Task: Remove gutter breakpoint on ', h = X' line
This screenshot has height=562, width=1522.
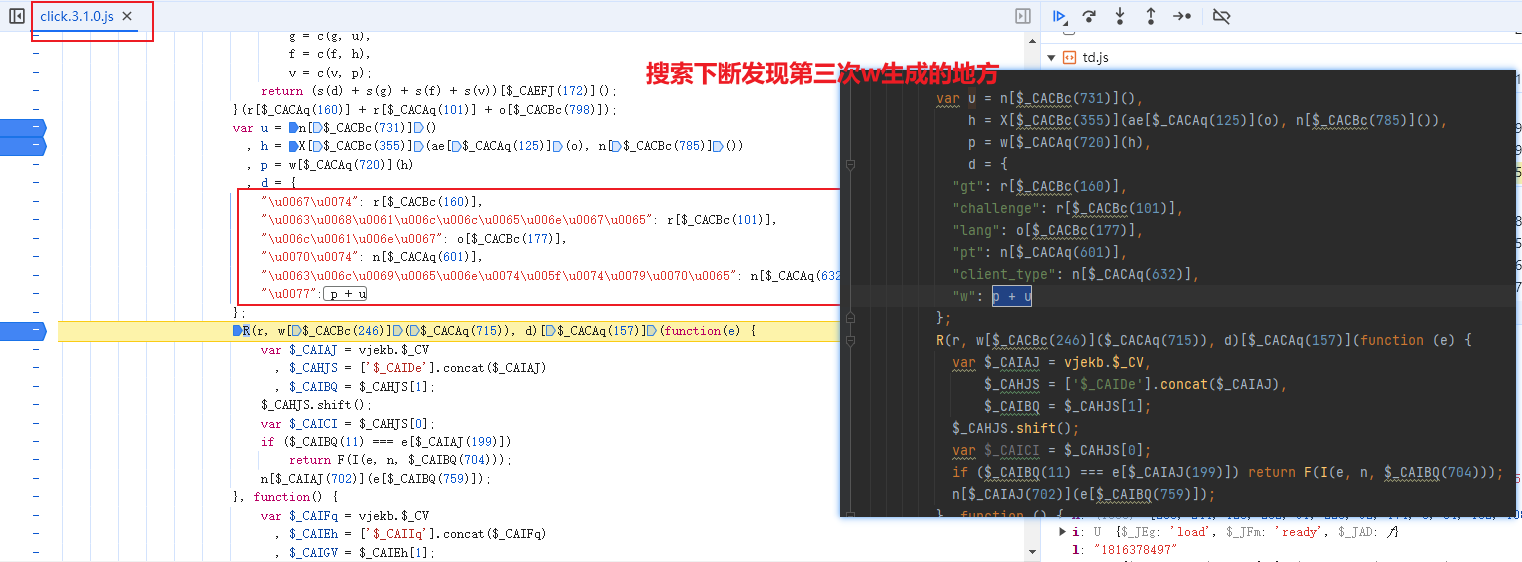Action: [22, 146]
